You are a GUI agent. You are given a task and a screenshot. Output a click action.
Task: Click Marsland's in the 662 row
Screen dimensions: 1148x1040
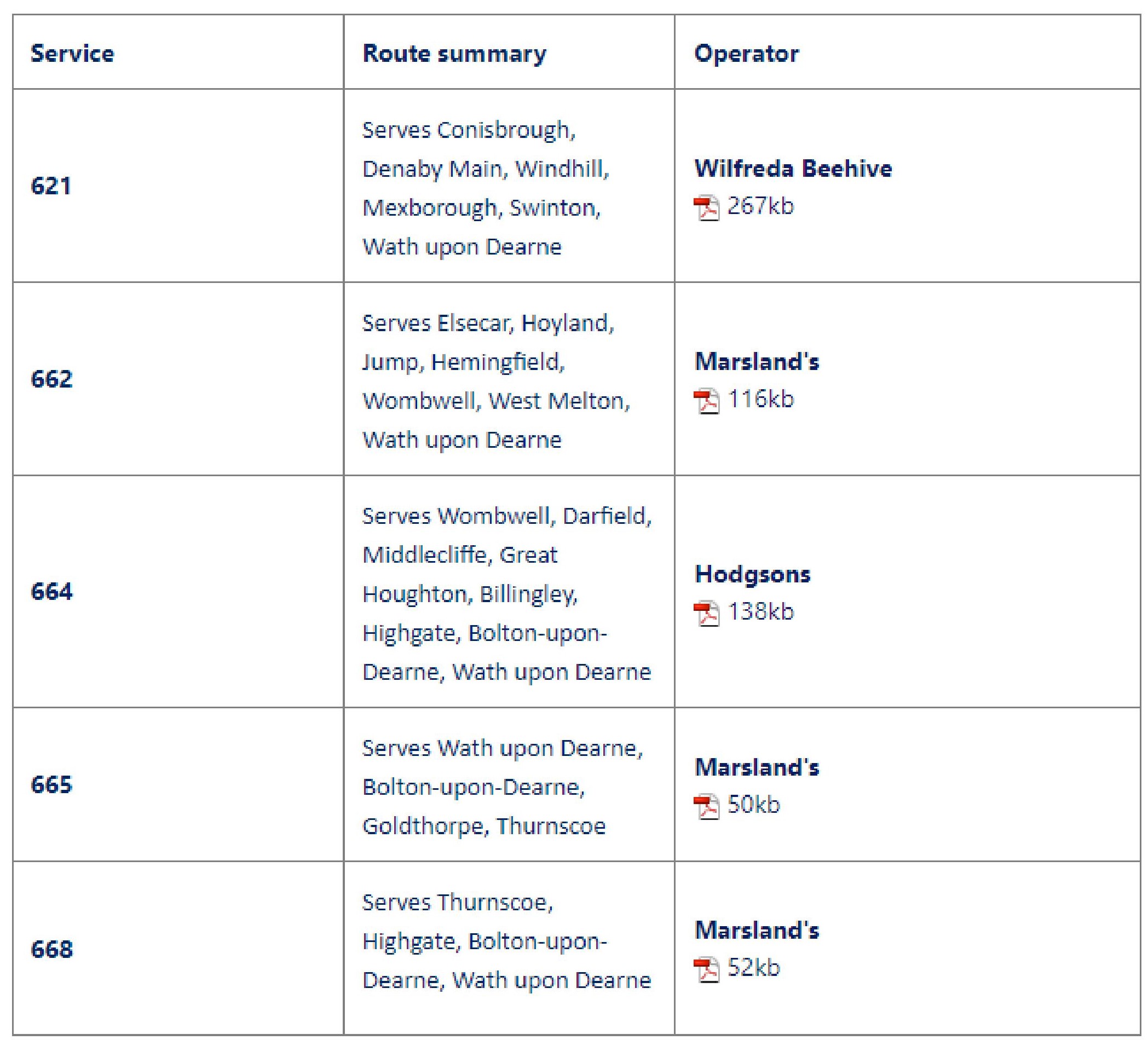point(757,362)
